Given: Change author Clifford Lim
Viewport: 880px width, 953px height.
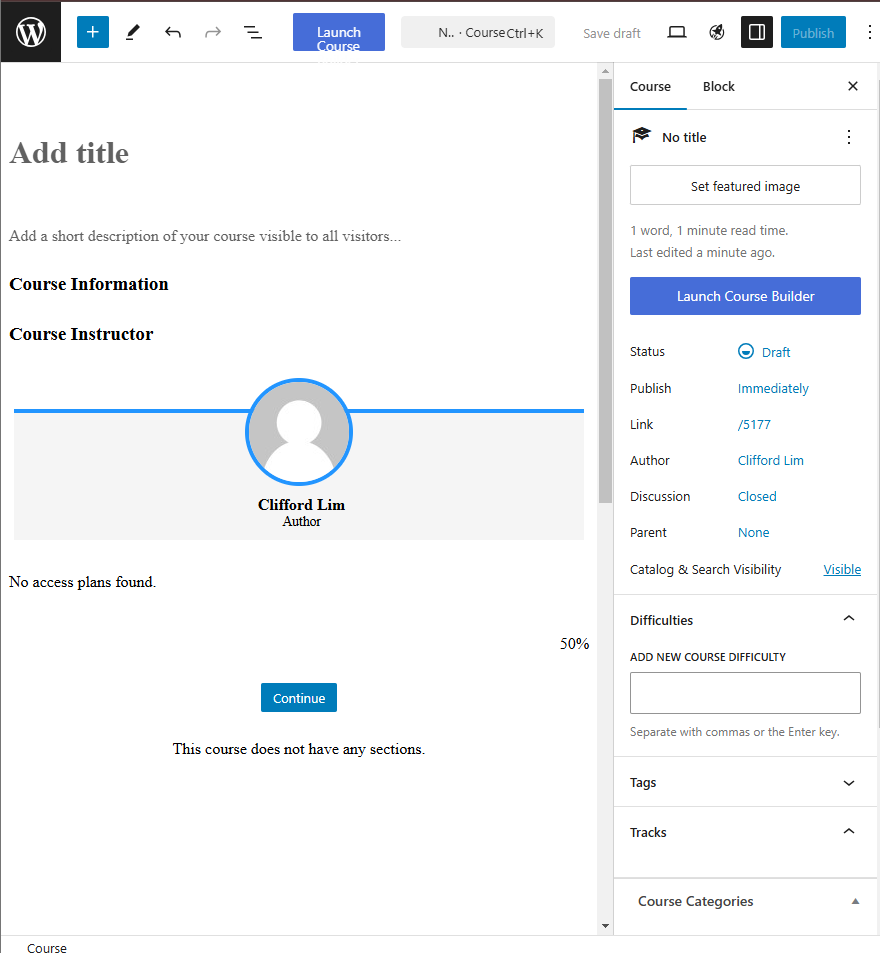Looking at the screenshot, I should (771, 460).
